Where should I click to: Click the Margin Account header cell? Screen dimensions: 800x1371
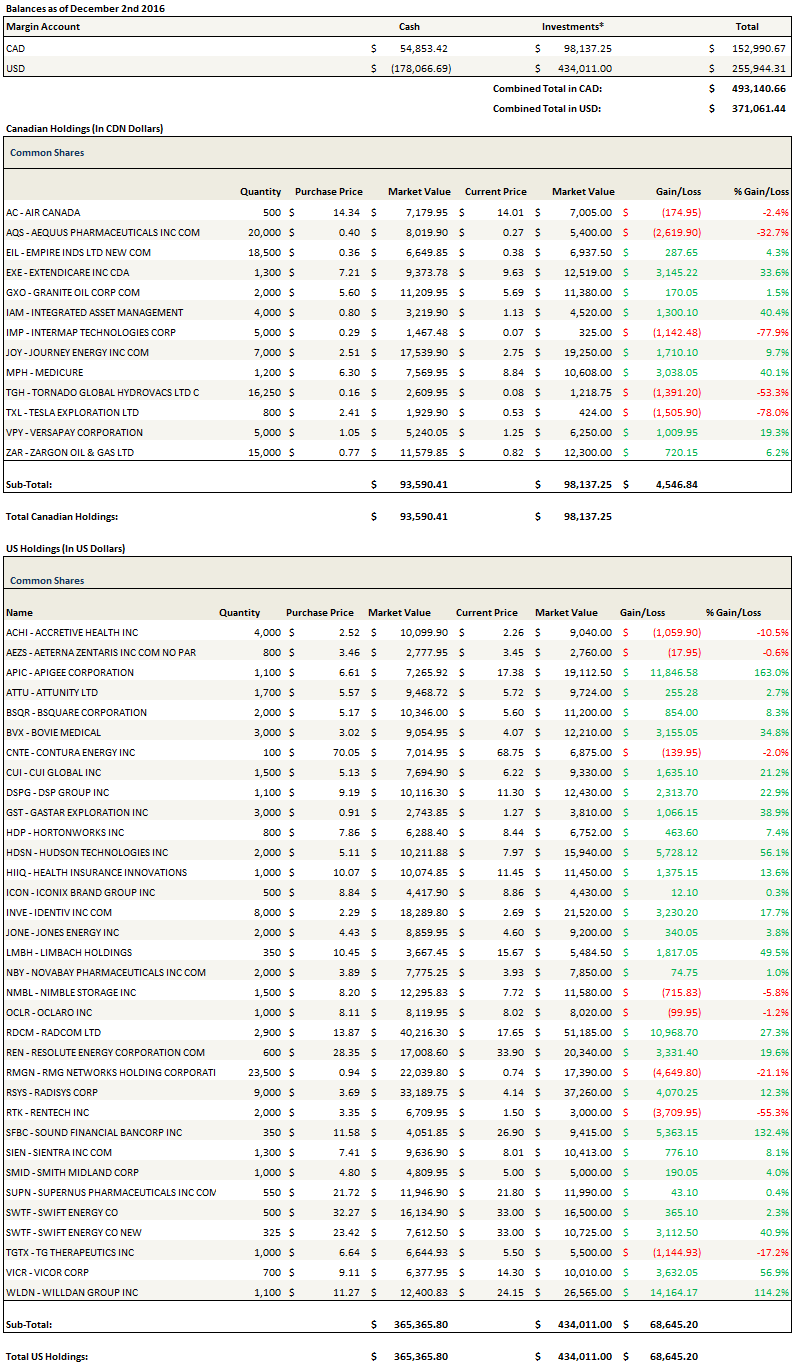pyautogui.click(x=43, y=27)
